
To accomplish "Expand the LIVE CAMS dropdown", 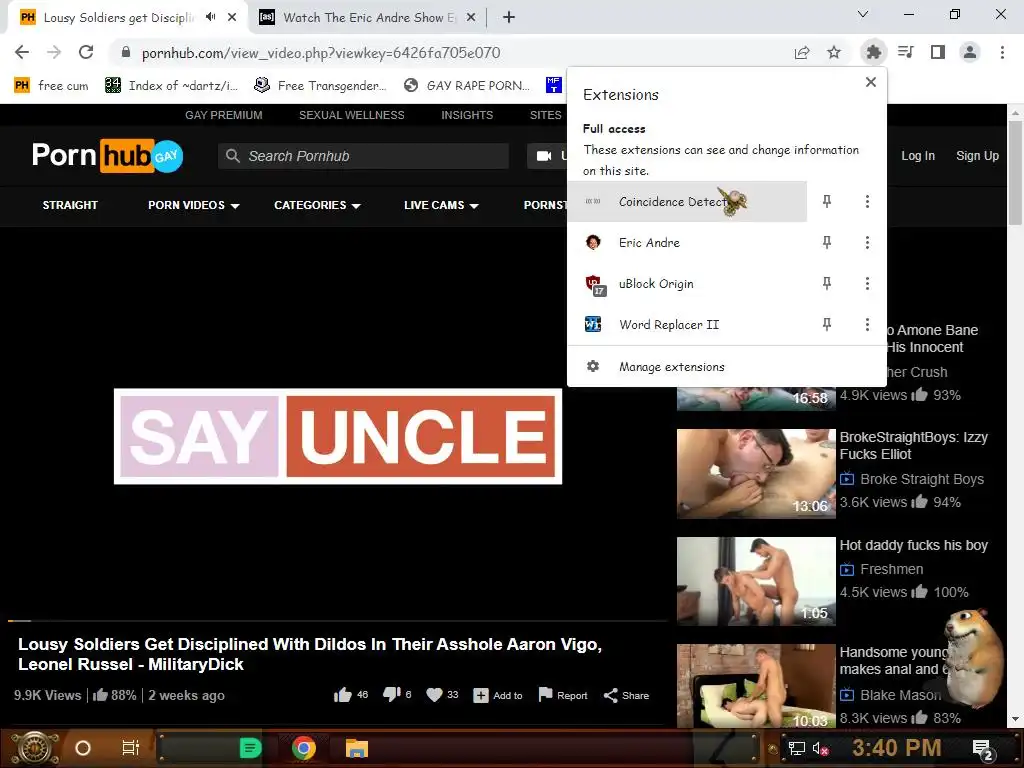I will [441, 205].
